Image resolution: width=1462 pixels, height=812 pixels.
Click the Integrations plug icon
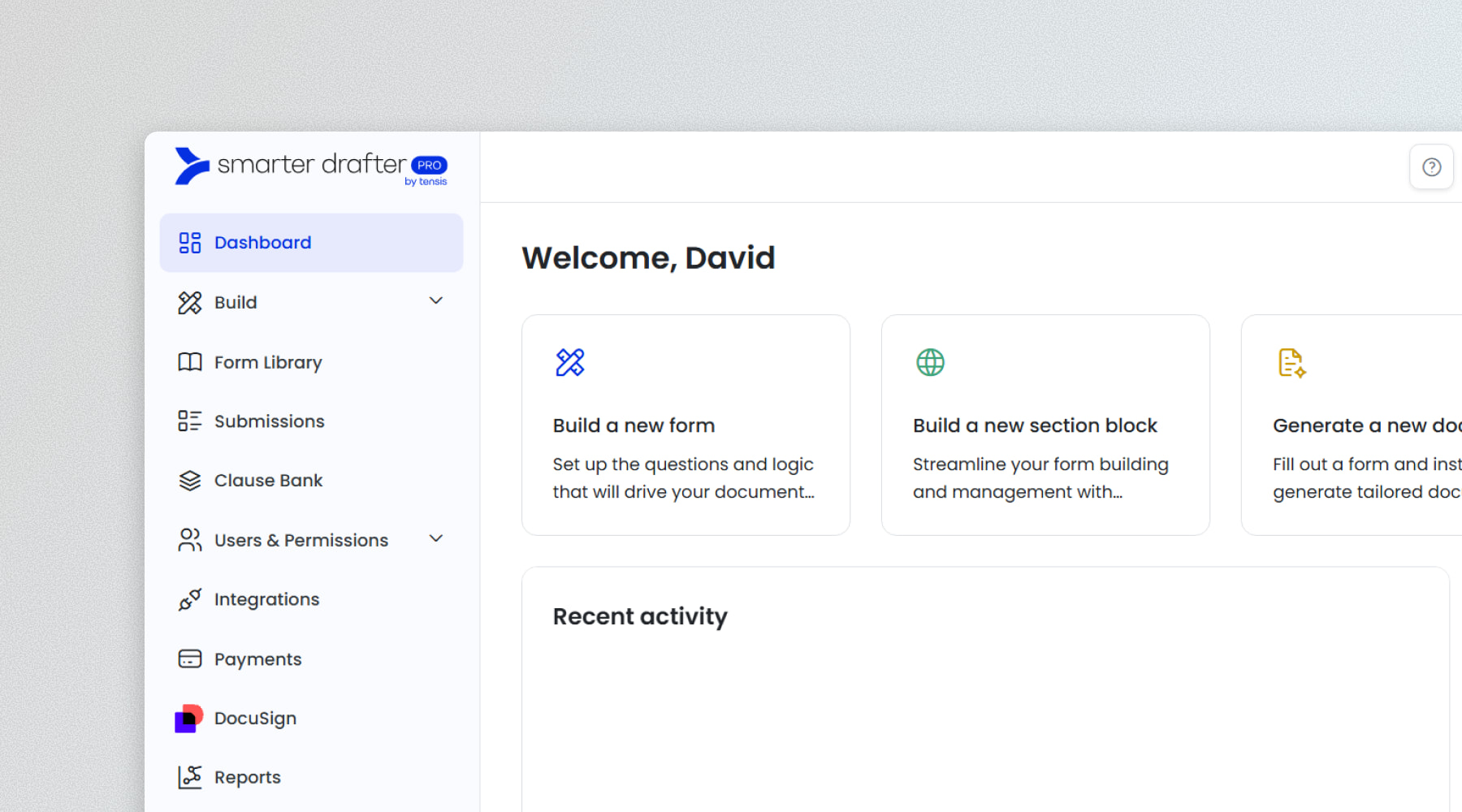(189, 600)
